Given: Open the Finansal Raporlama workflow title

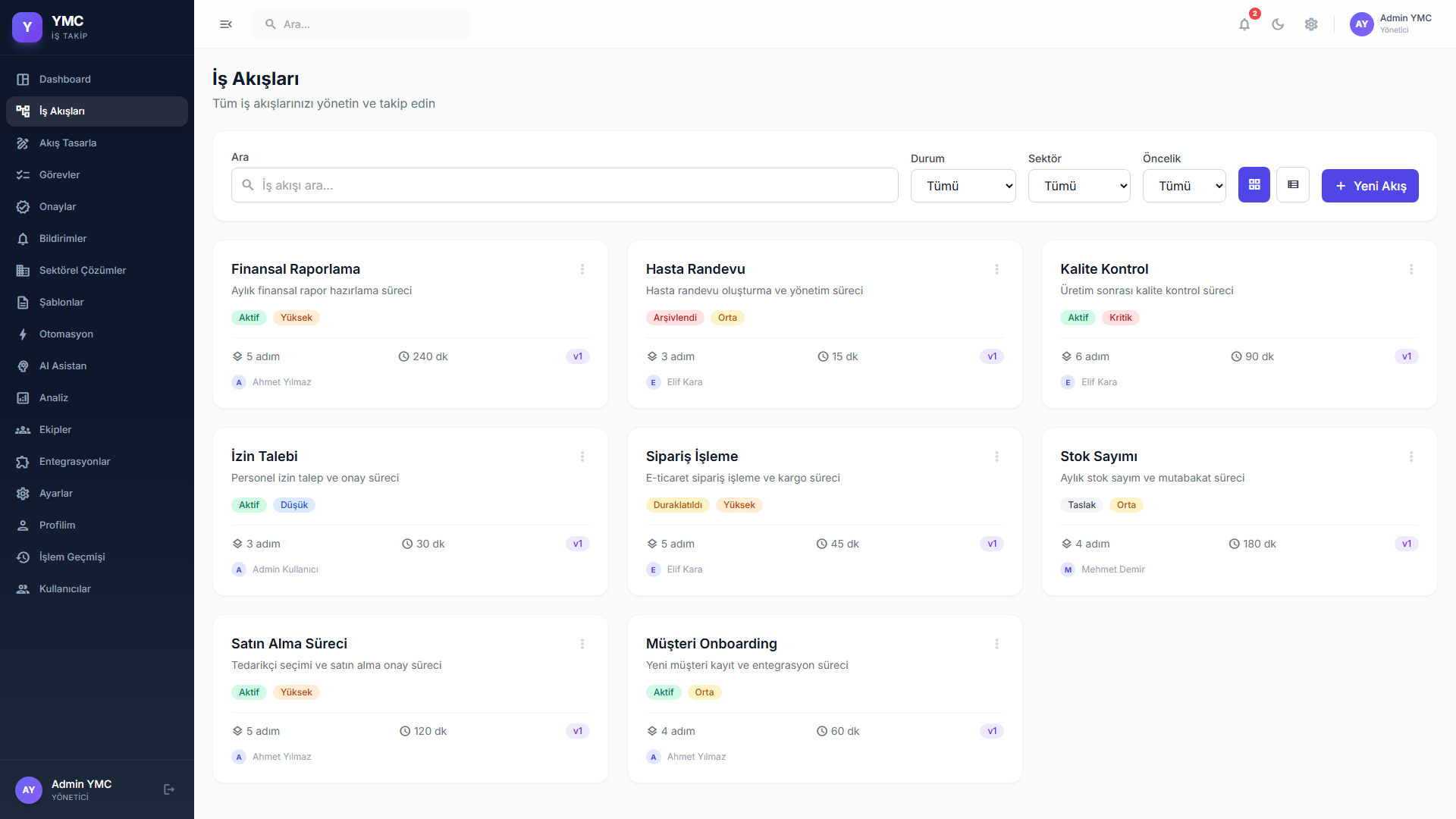Looking at the screenshot, I should [296, 269].
